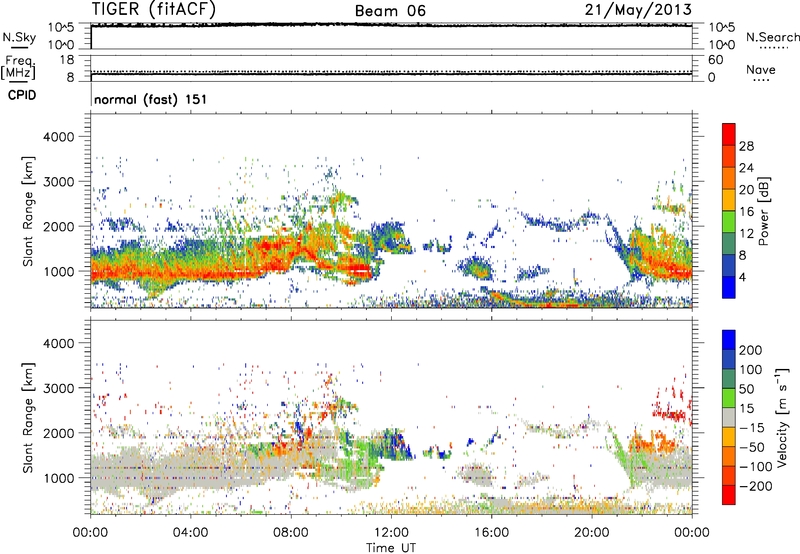800x554 pixels.
Task: Click the CPID row label
Action: (x=22, y=95)
